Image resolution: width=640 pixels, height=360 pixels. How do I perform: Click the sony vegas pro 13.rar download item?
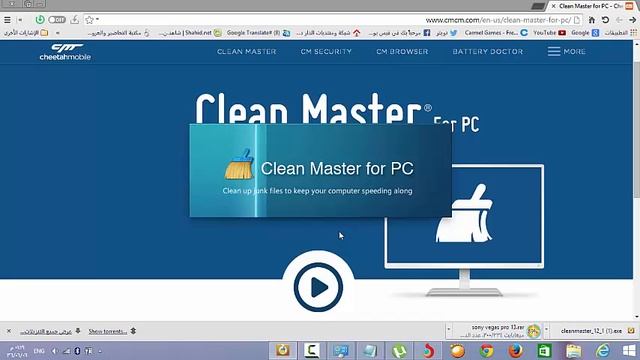coord(497,331)
